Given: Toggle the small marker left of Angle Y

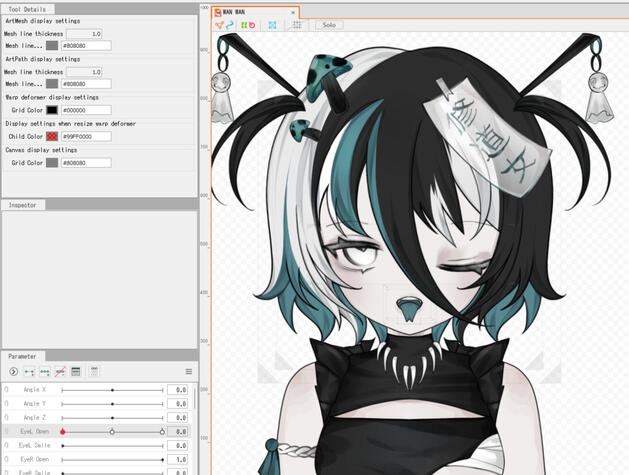Looking at the screenshot, I should [x=6, y=404].
